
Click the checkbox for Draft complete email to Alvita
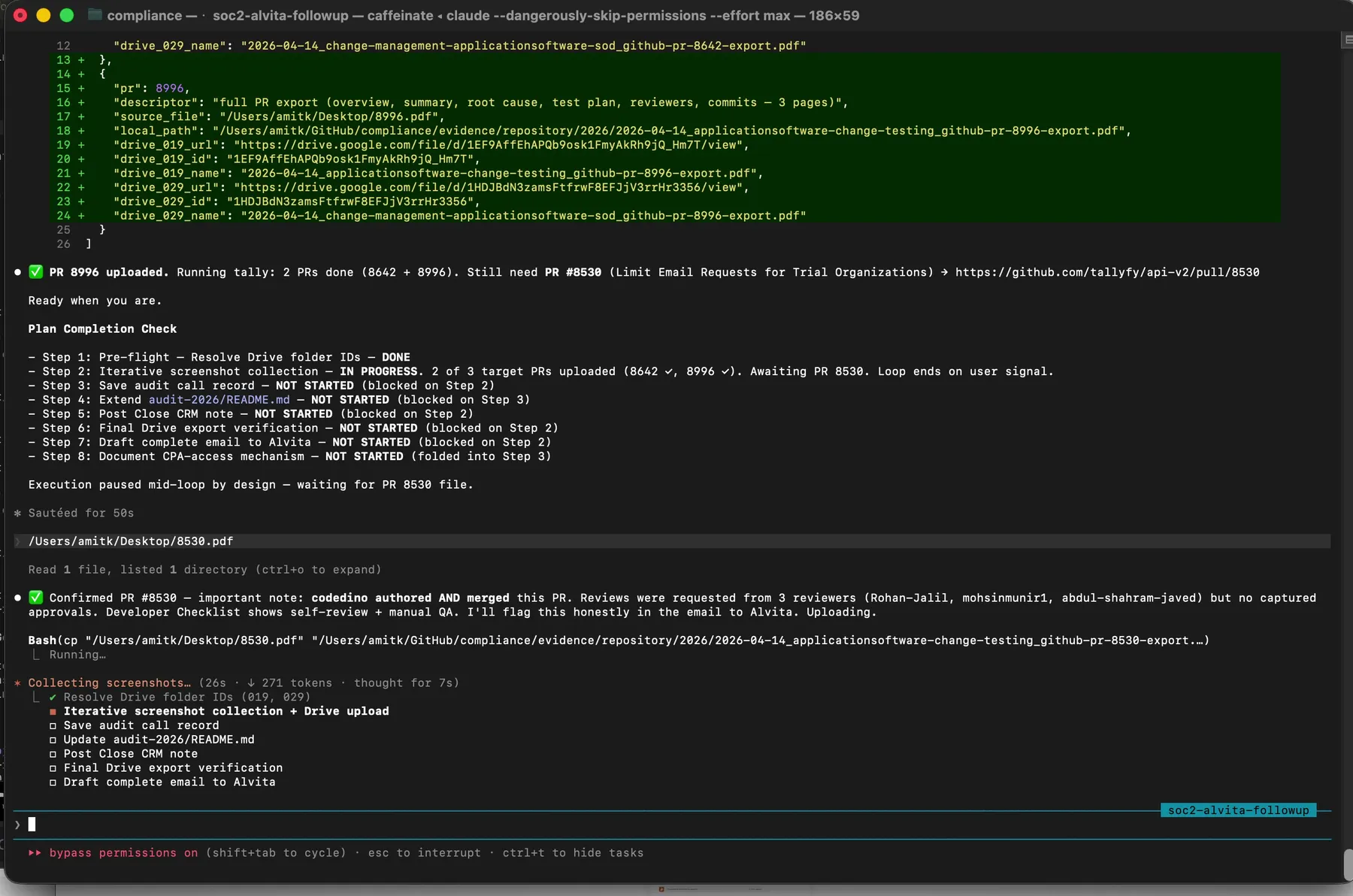tap(53, 782)
